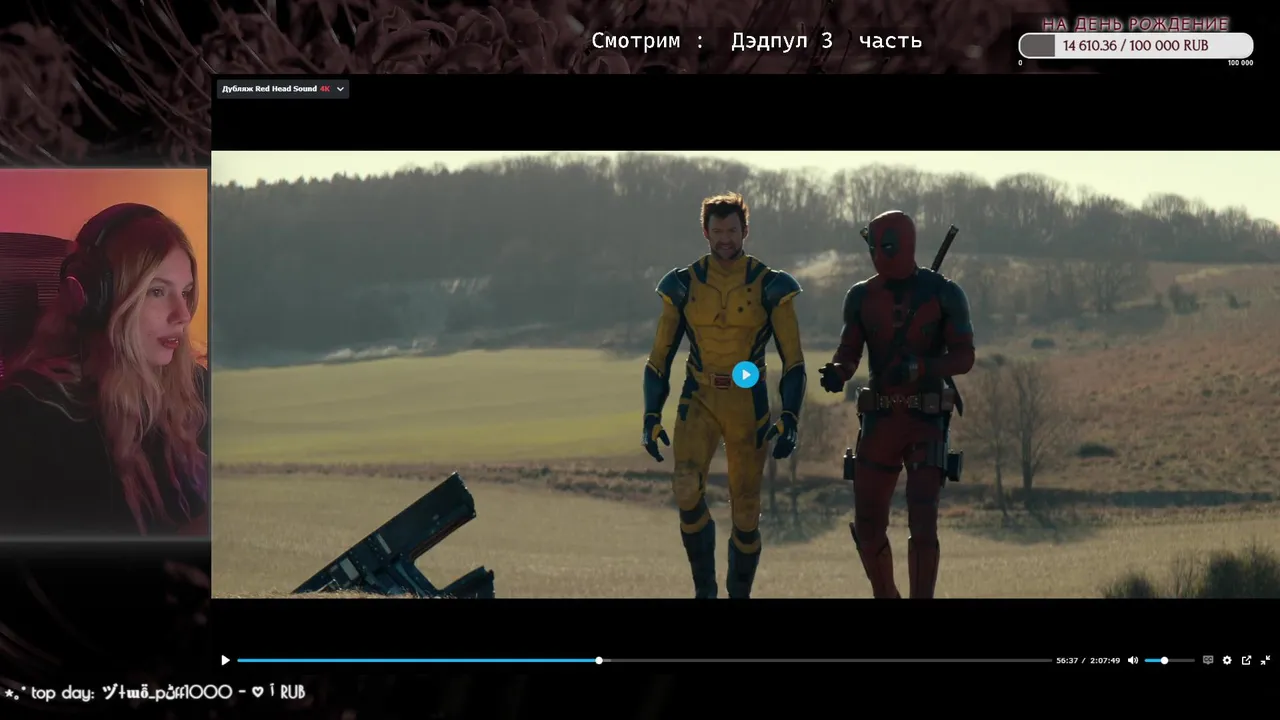Click the play button in the player bar
Screen dimensions: 1280x720
[225, 660]
